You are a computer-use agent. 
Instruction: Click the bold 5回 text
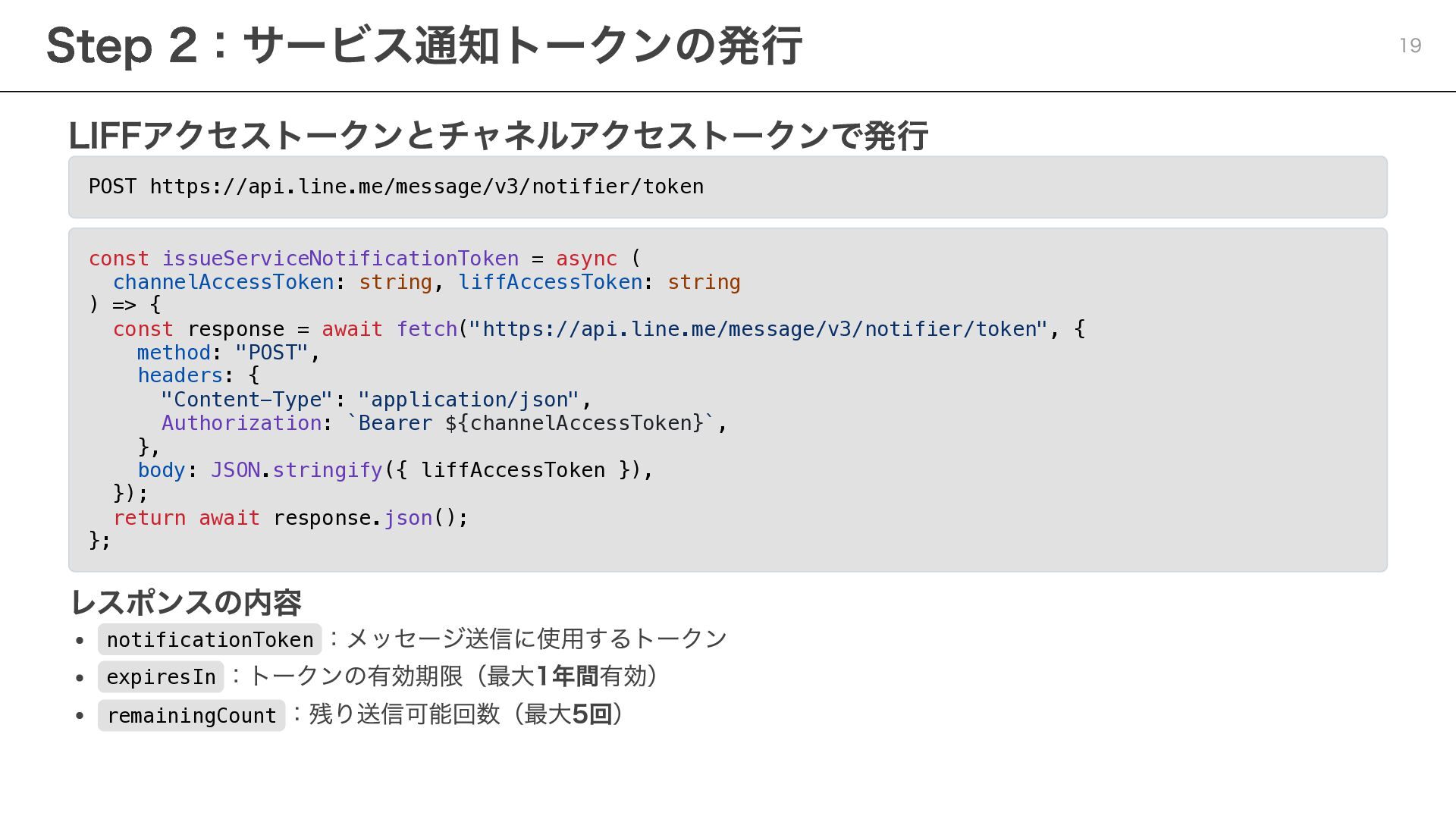pos(591,714)
